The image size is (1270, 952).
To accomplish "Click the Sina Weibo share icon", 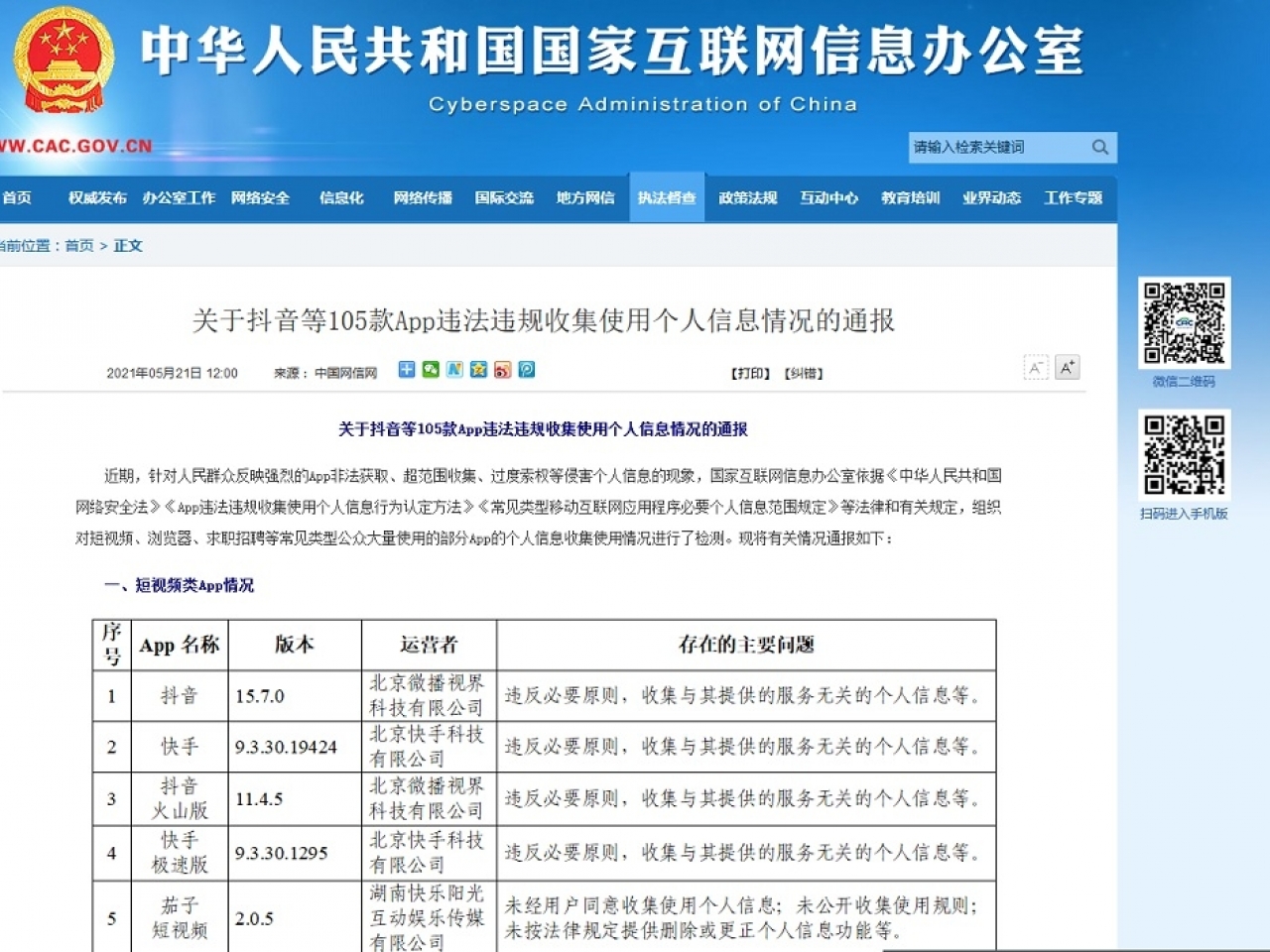I will (503, 370).
